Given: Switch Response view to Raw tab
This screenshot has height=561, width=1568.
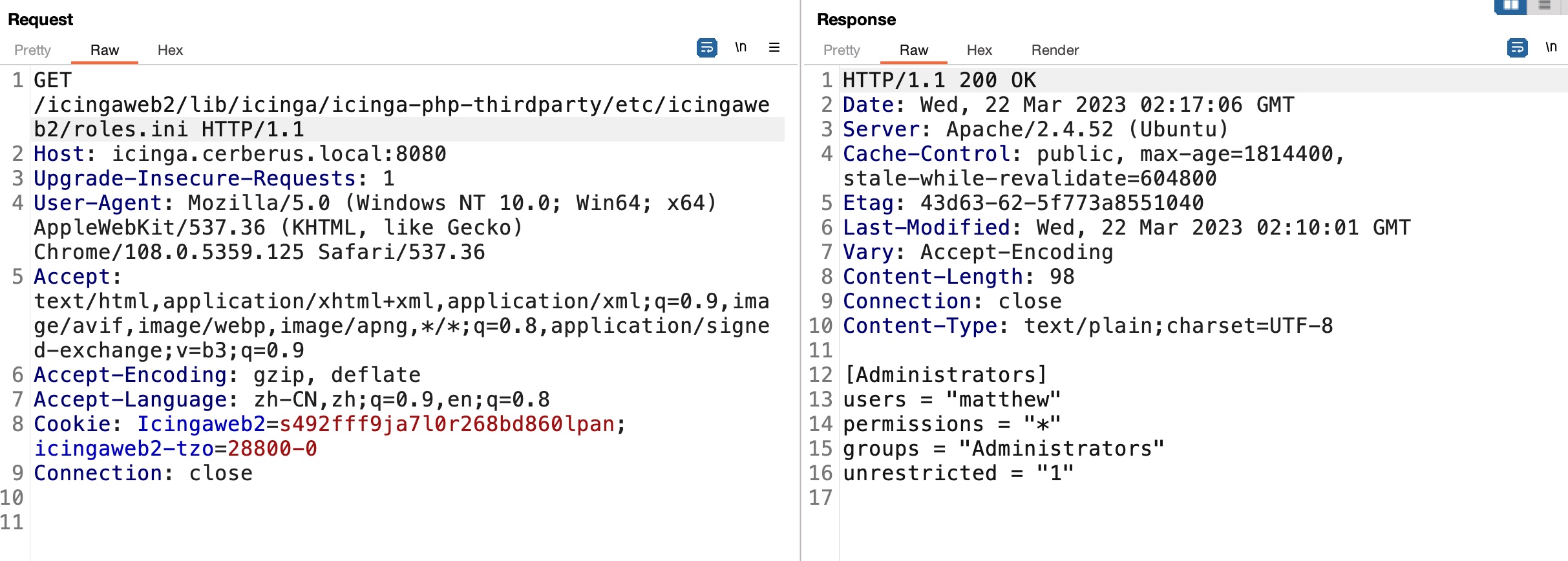Looking at the screenshot, I should coord(914,50).
